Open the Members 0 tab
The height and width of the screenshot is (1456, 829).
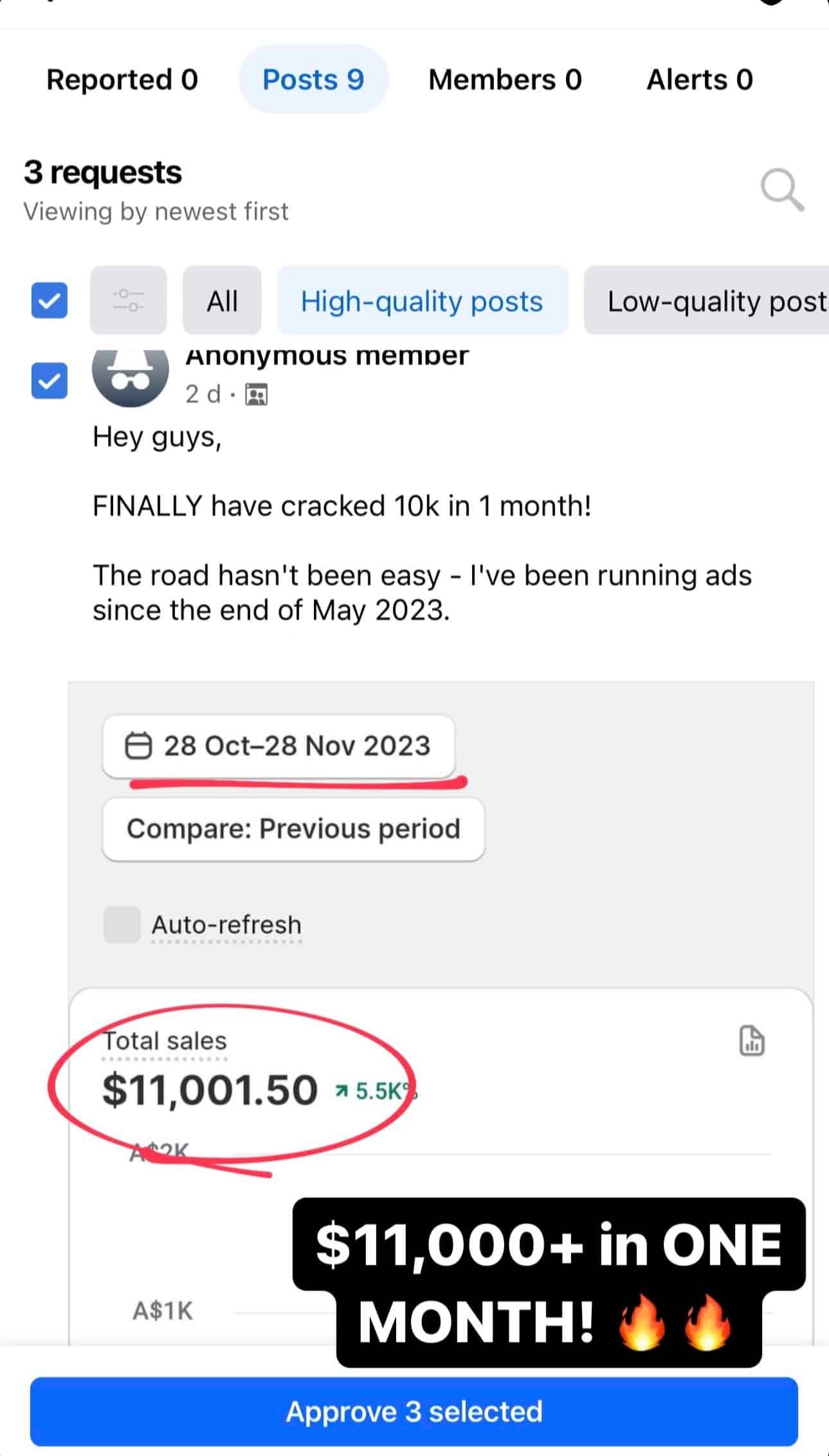point(505,80)
